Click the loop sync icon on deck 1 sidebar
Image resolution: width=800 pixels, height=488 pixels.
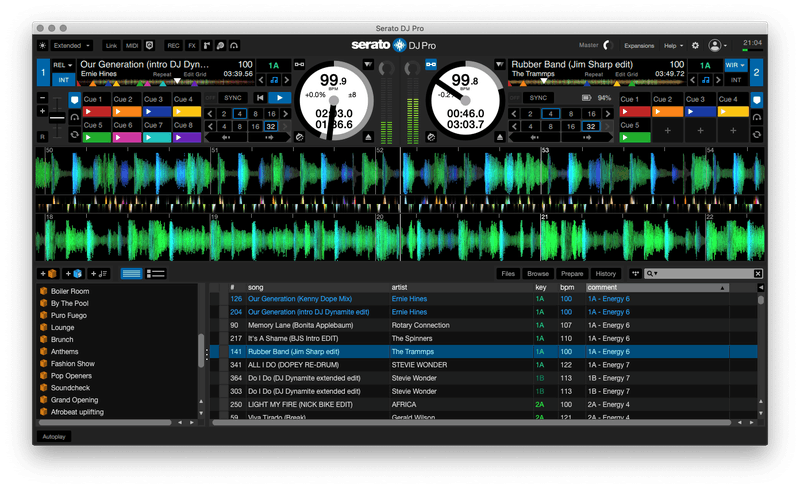tap(74, 135)
